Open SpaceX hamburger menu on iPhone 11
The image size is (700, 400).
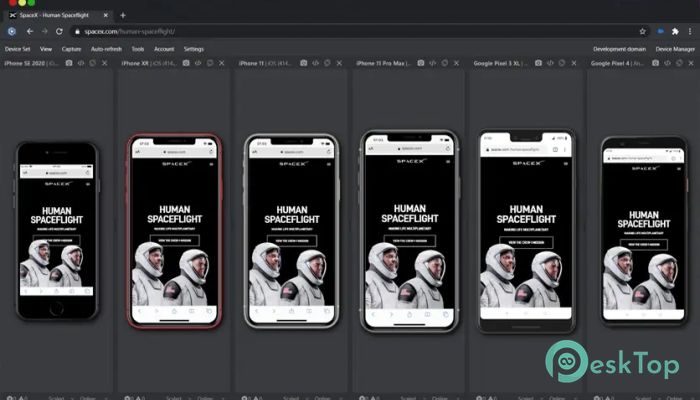click(329, 164)
